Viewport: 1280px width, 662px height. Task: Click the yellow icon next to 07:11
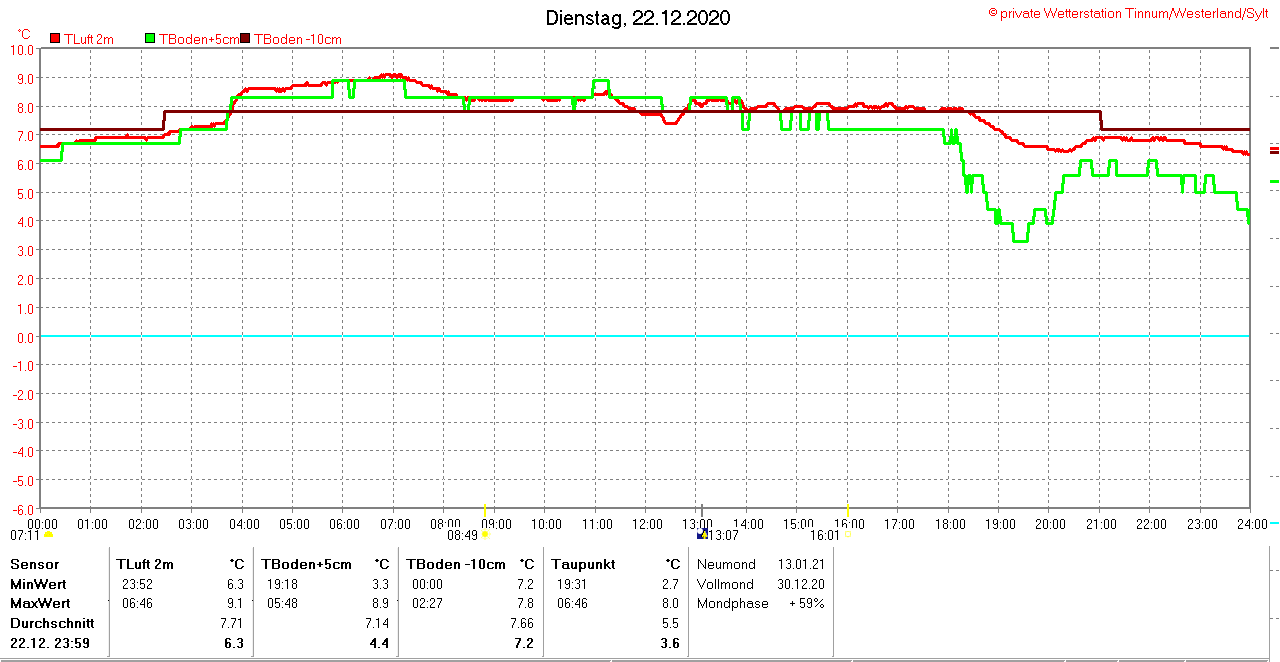(48, 535)
